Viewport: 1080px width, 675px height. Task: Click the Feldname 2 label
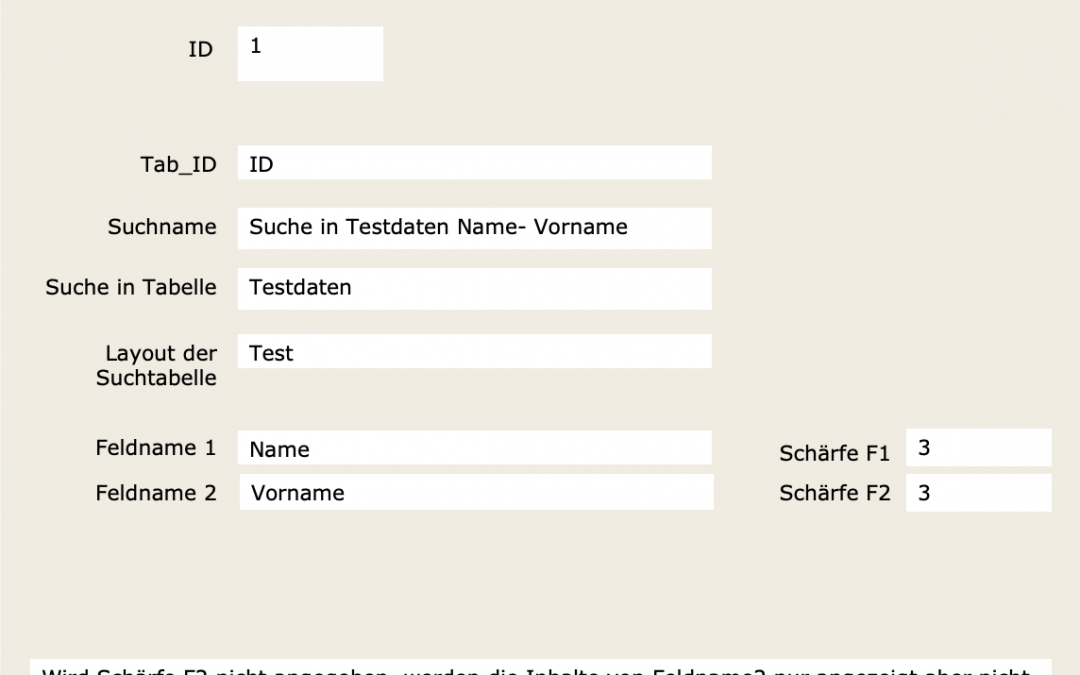[x=156, y=493]
